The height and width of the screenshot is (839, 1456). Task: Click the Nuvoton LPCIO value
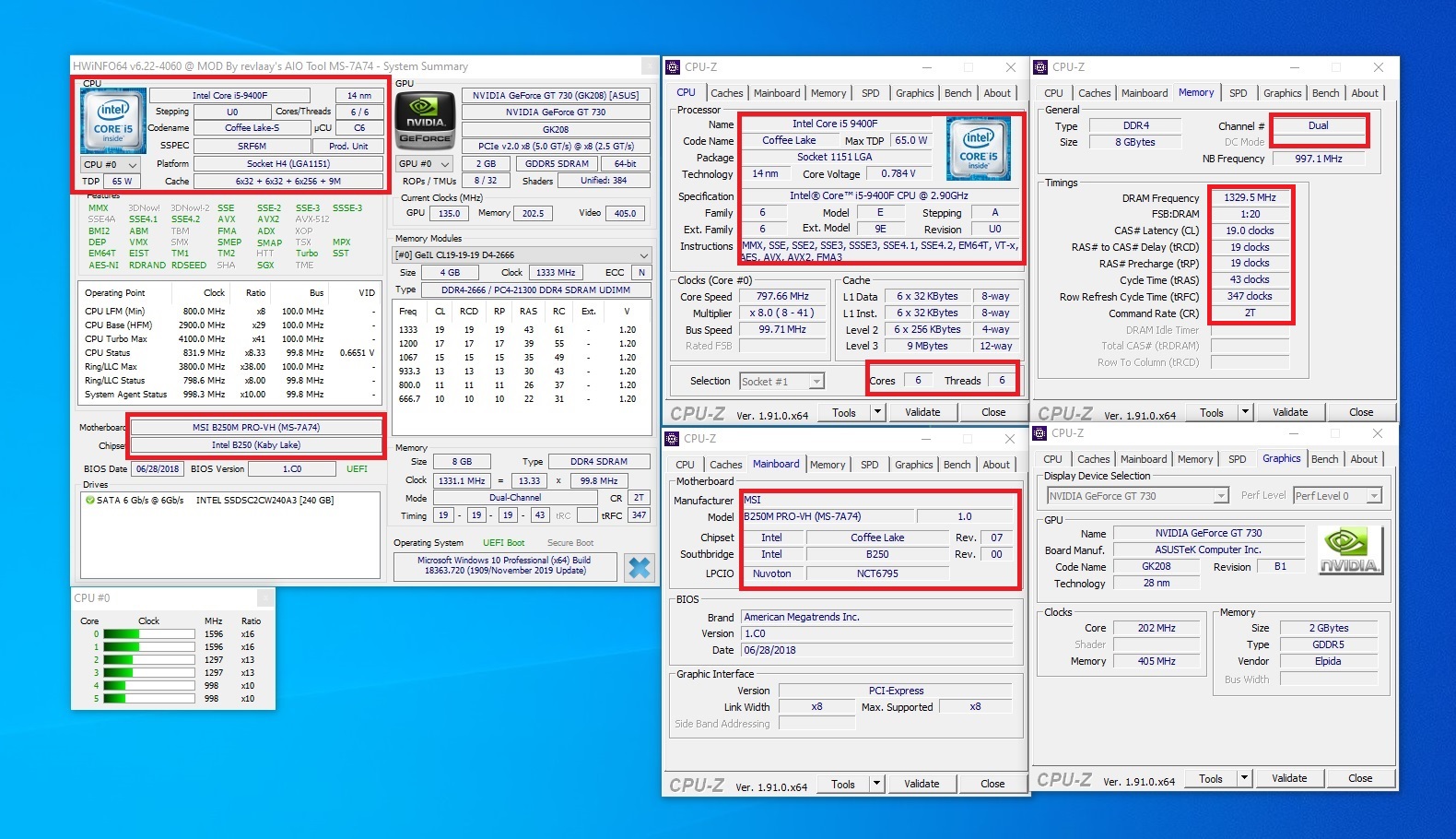click(x=772, y=573)
